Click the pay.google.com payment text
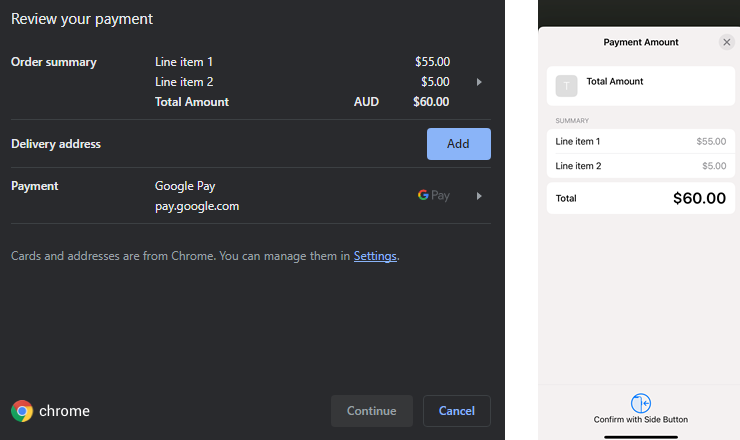740x440 pixels. [197, 206]
